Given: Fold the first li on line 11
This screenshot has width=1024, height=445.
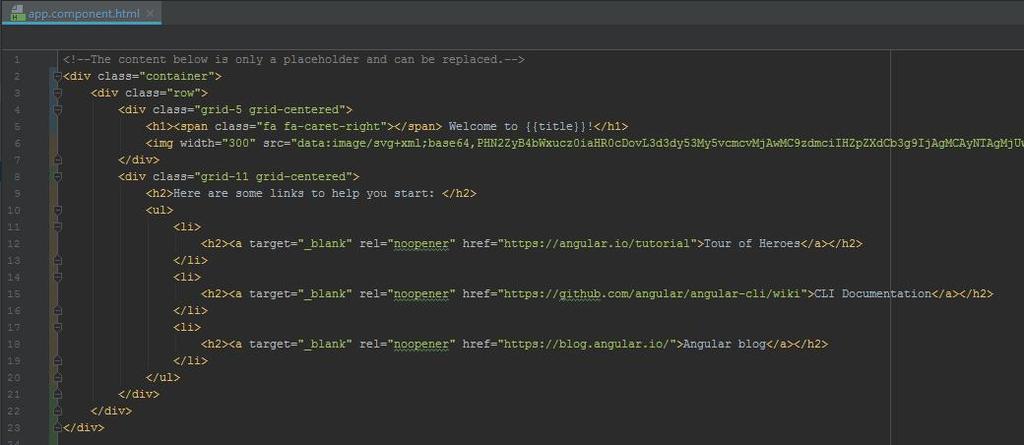Looking at the screenshot, I should click(58, 226).
